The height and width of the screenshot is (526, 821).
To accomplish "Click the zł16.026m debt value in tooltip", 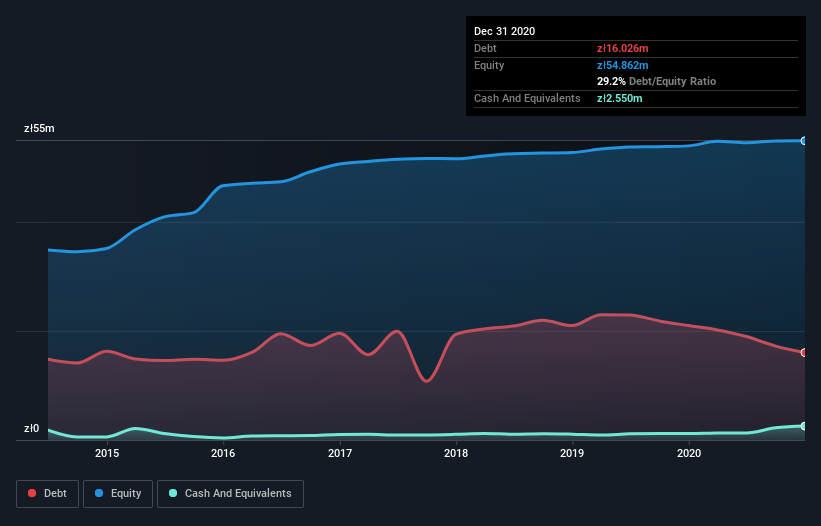I will pos(623,48).
